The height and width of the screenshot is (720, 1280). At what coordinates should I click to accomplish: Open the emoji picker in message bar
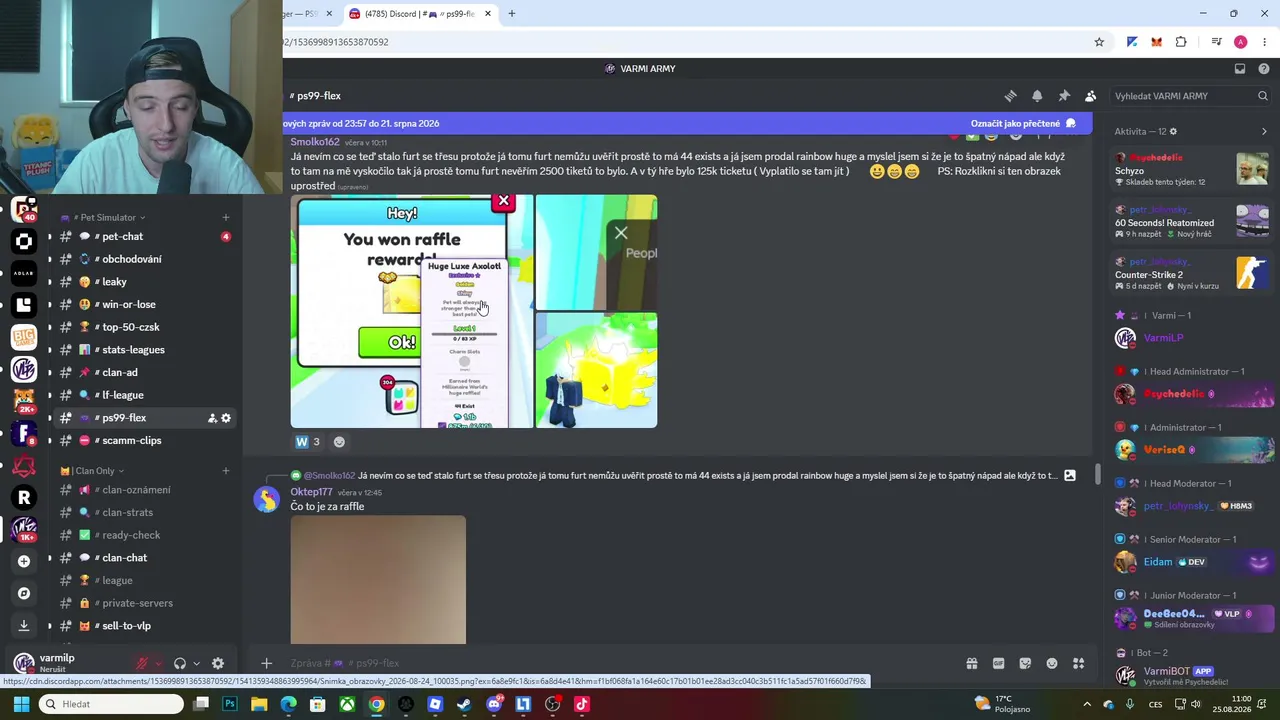[x=1052, y=663]
